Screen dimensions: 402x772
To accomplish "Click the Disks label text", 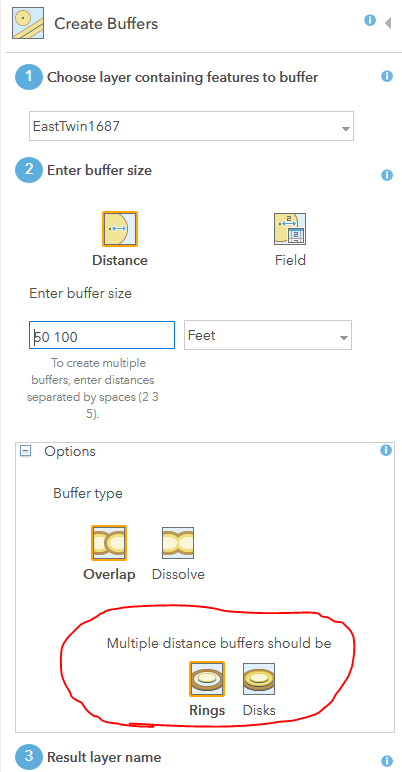I will coord(259,710).
